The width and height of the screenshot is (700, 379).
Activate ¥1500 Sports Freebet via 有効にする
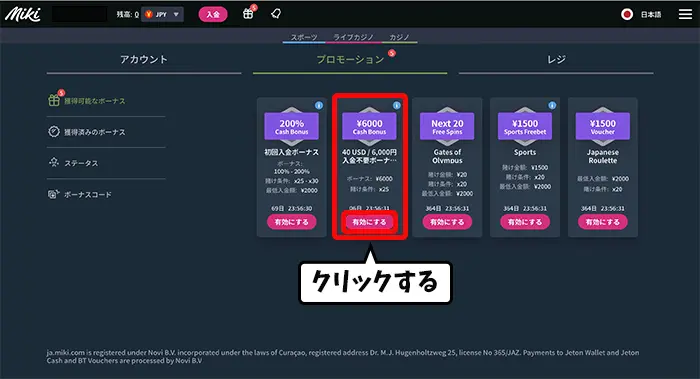pyautogui.click(x=525, y=222)
